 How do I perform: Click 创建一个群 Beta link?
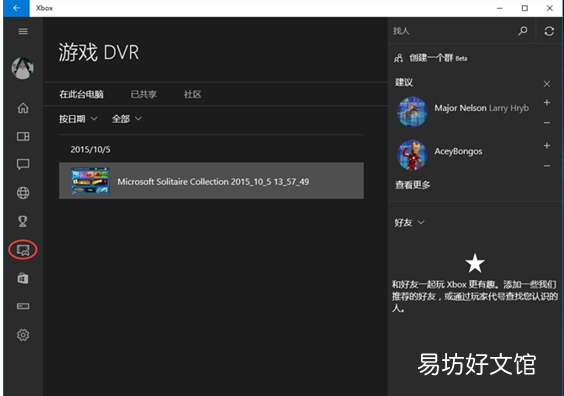(438, 58)
